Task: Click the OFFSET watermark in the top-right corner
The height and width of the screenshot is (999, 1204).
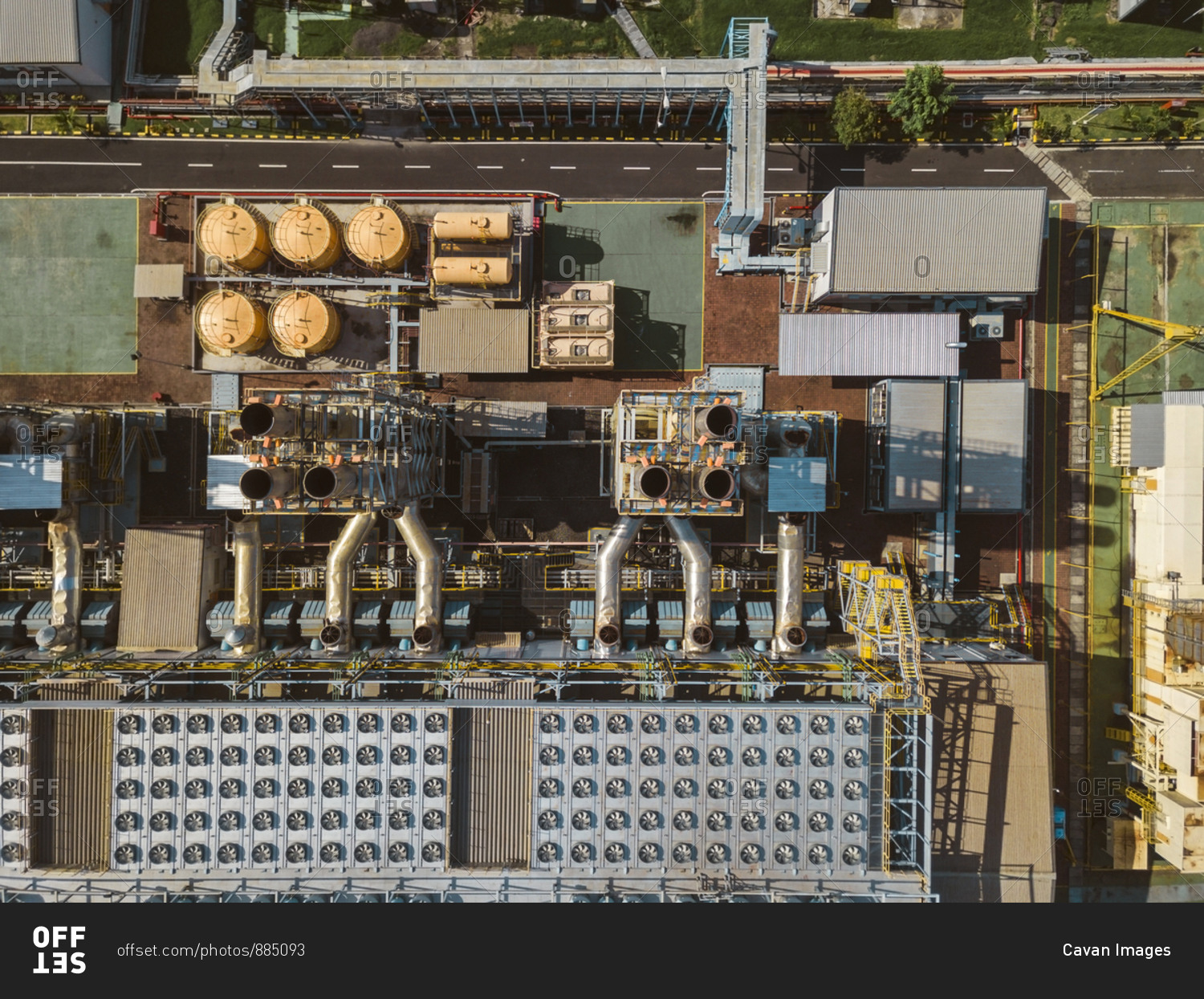Action: click(x=1099, y=89)
